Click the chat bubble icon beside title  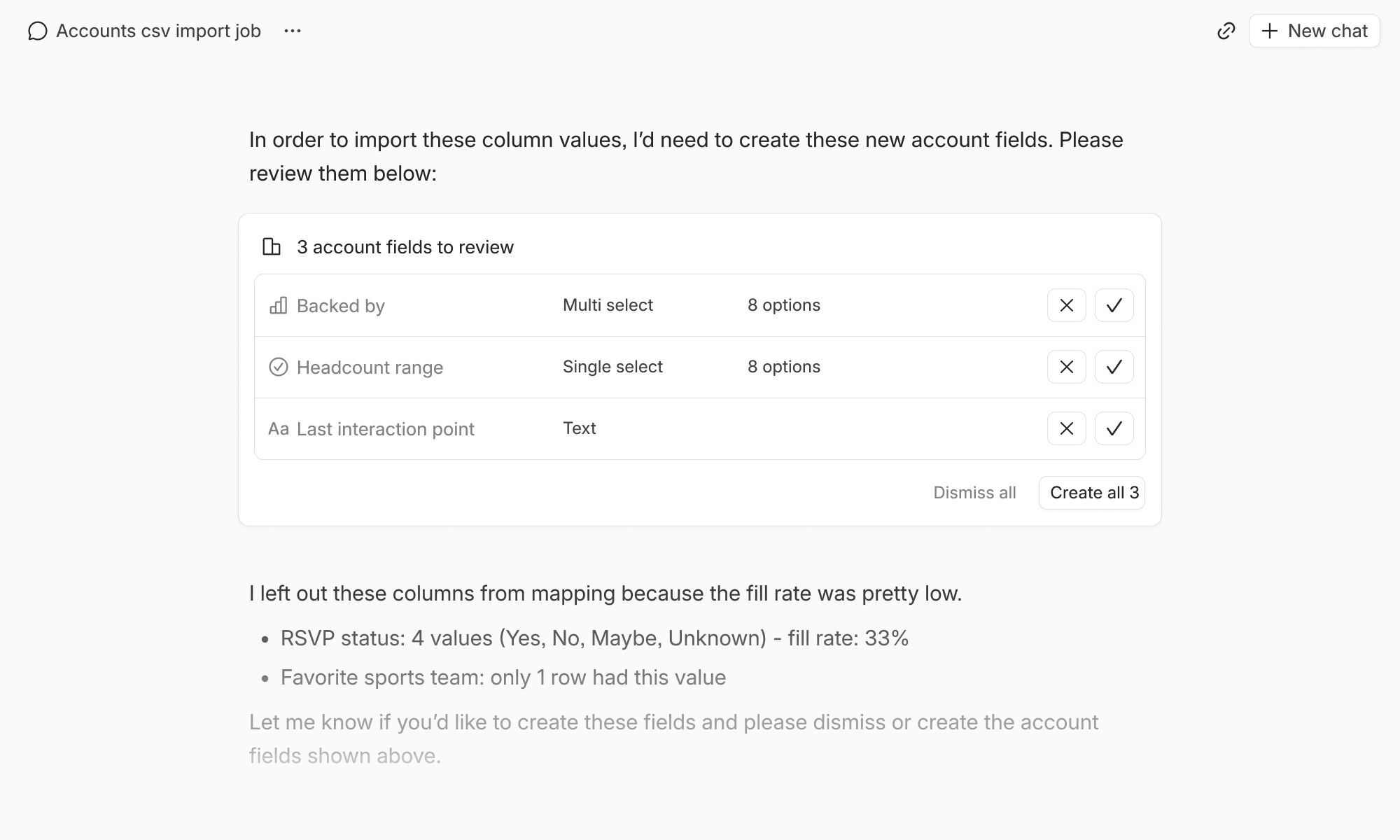[37, 31]
